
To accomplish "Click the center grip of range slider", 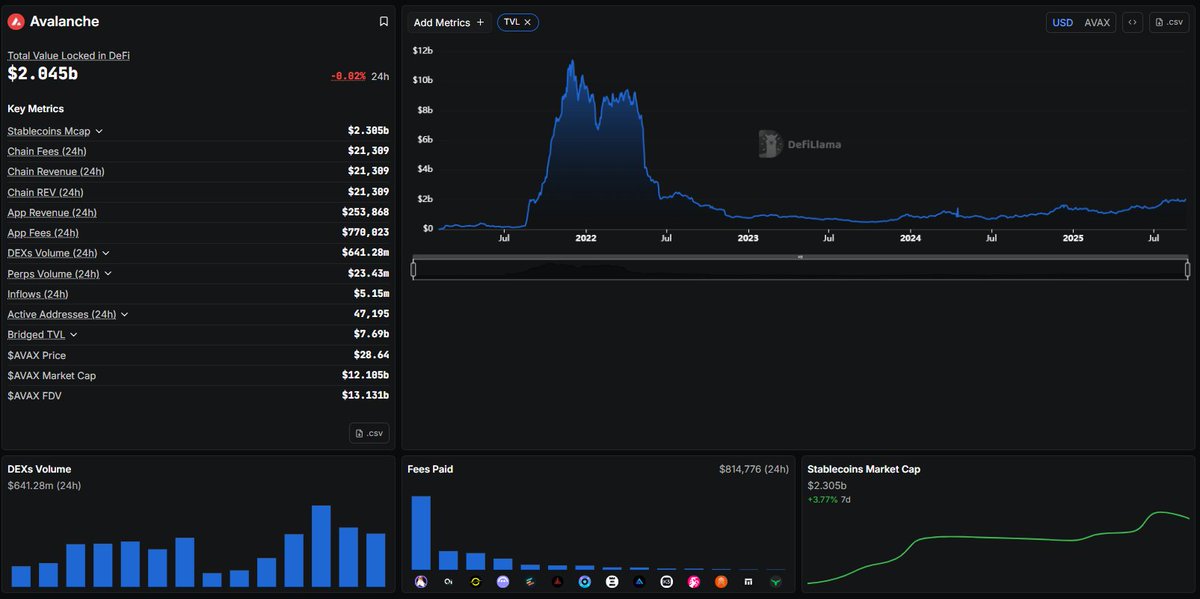I will point(800,257).
